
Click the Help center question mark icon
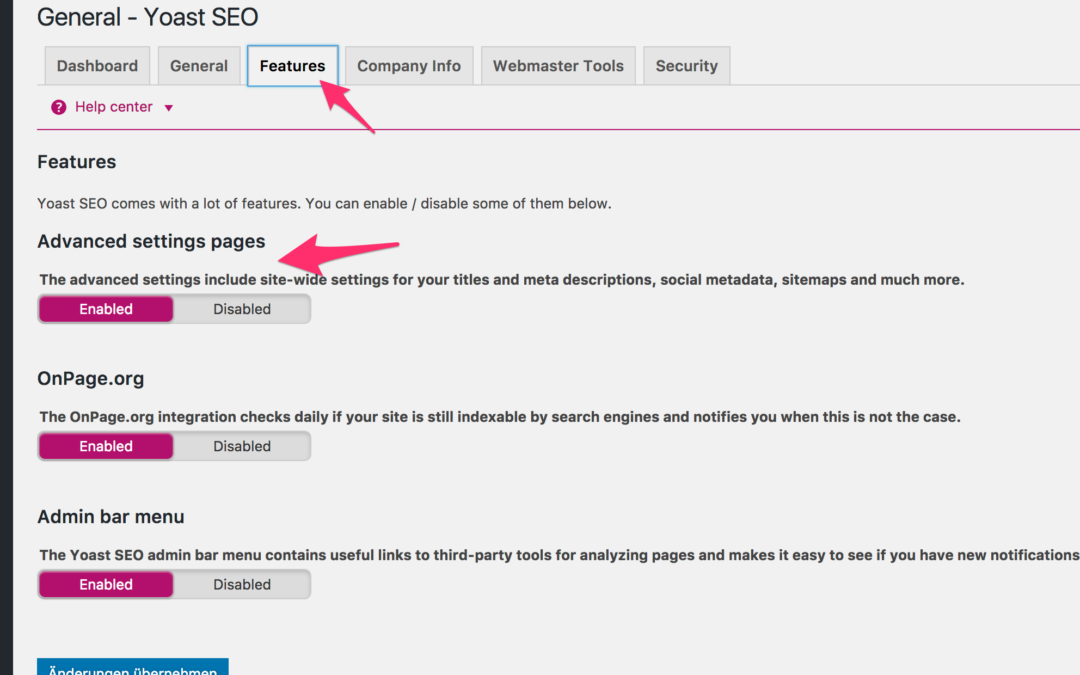point(59,107)
